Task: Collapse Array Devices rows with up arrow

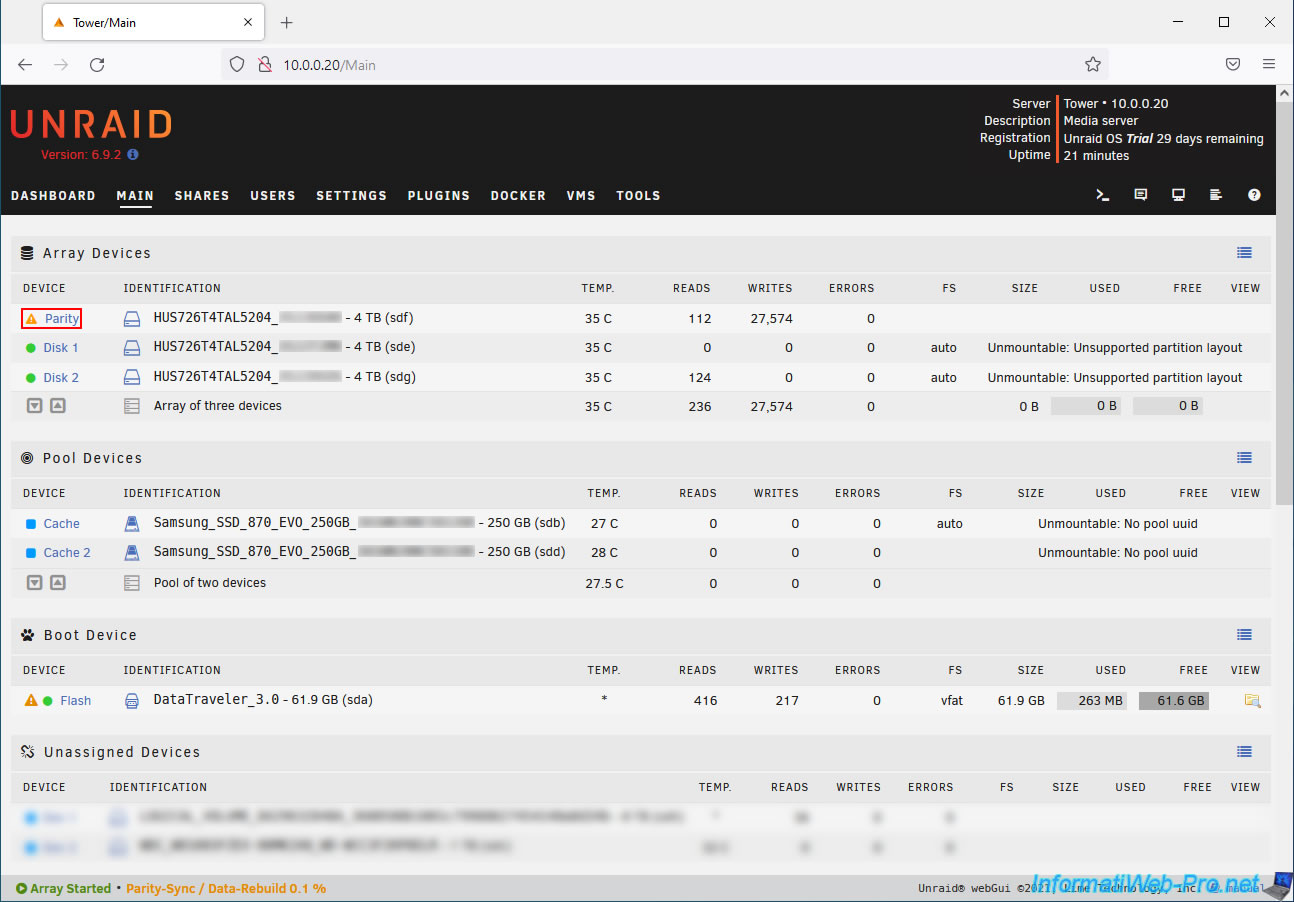Action: click(58, 406)
